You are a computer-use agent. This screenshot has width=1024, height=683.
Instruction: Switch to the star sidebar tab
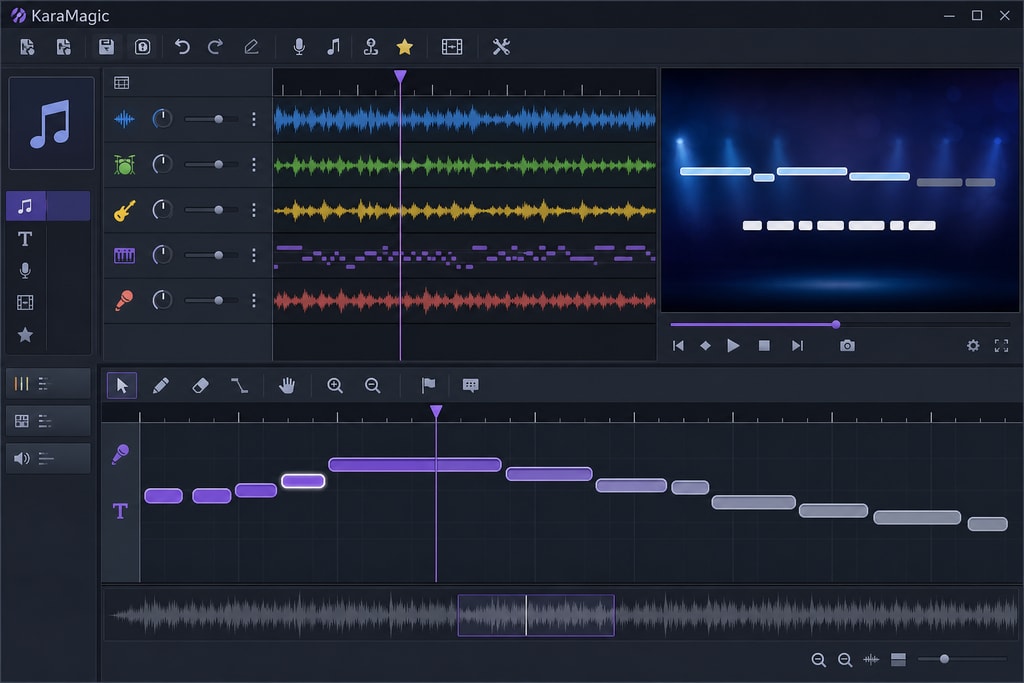pyautogui.click(x=25, y=334)
